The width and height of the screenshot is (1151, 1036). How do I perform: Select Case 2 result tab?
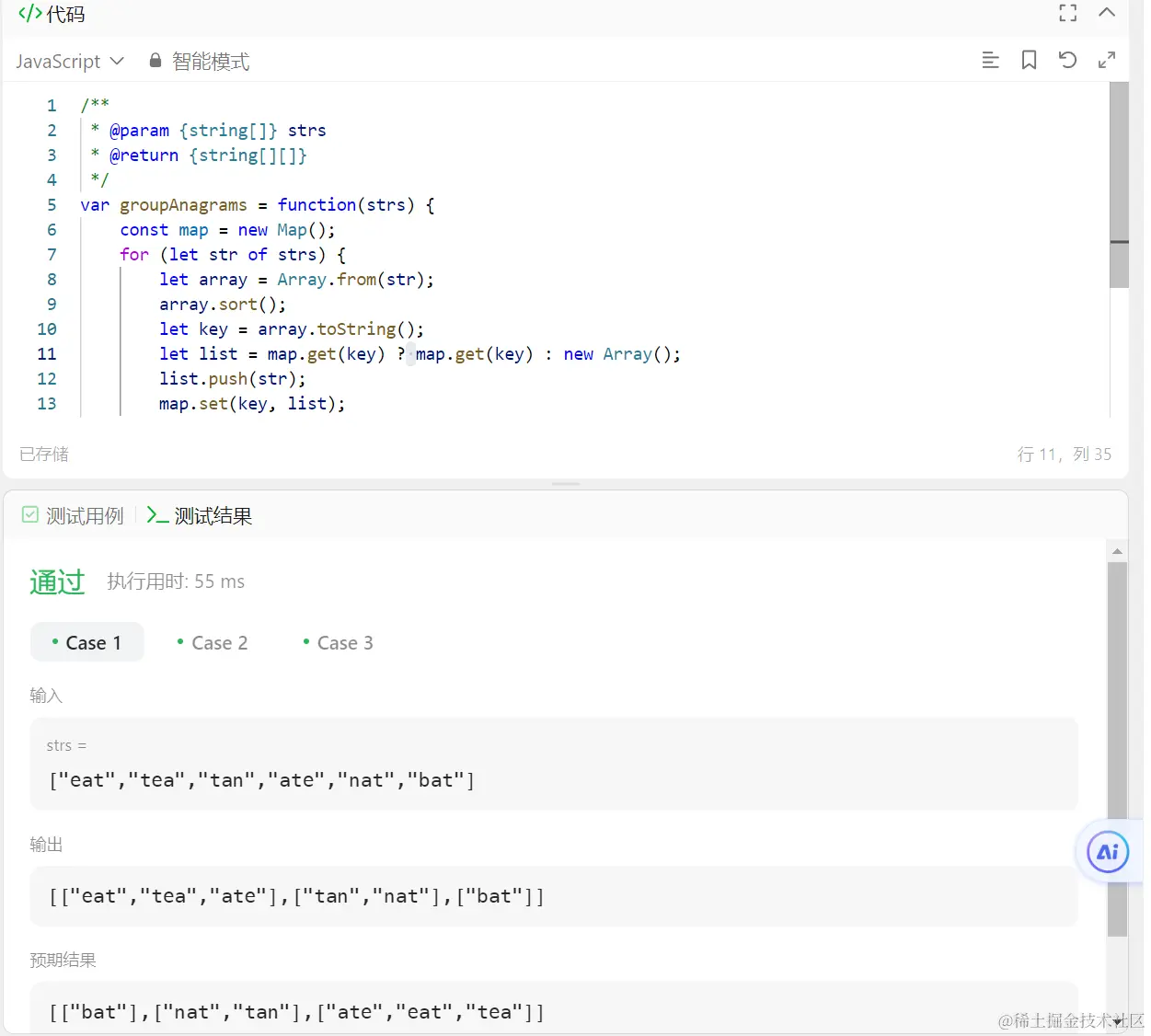pyautogui.click(x=213, y=643)
